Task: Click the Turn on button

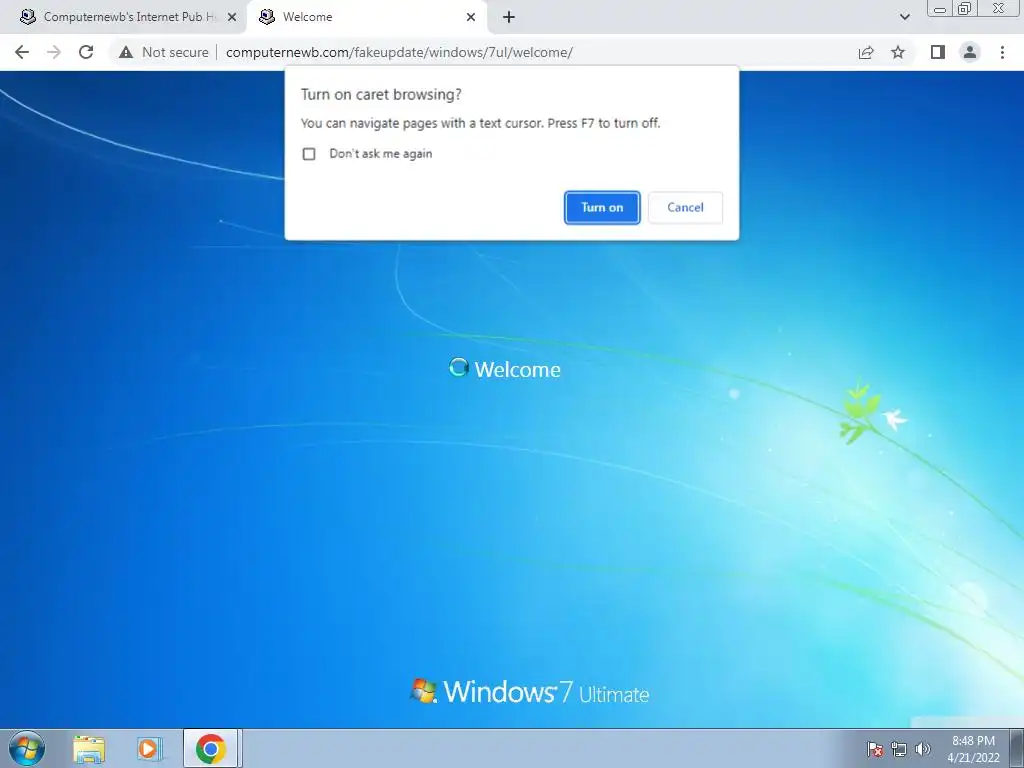Action: (601, 208)
